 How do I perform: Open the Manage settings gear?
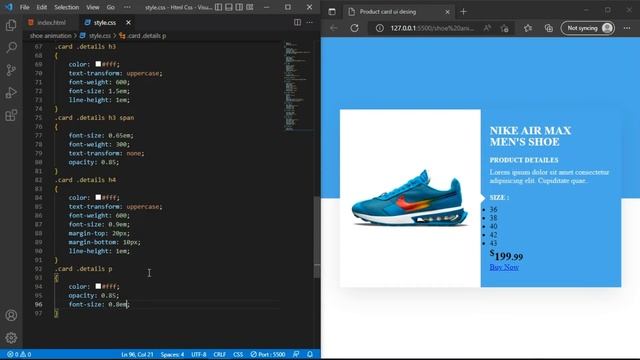pyautogui.click(x=11, y=338)
